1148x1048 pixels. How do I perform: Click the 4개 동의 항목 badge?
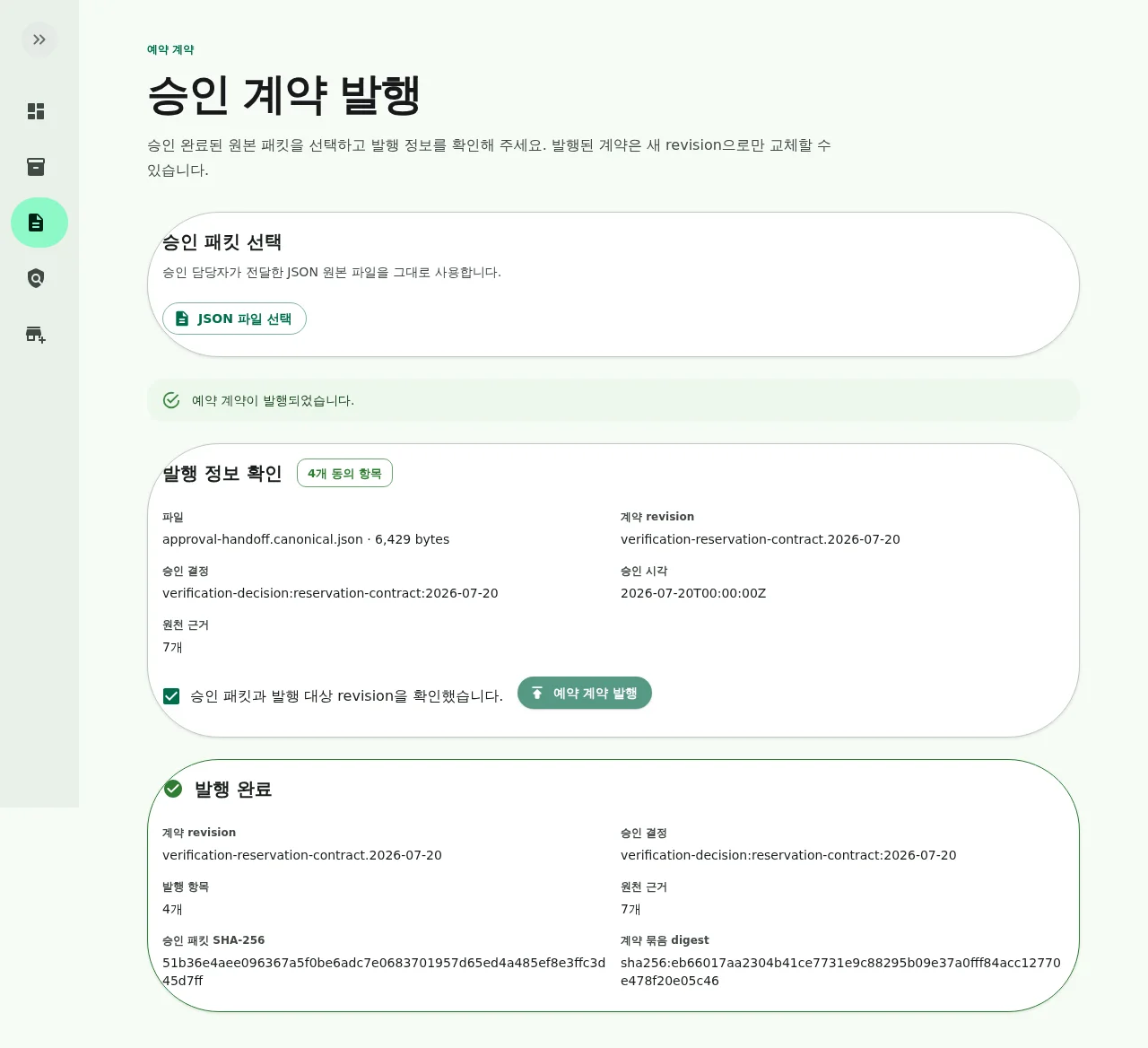point(344,473)
